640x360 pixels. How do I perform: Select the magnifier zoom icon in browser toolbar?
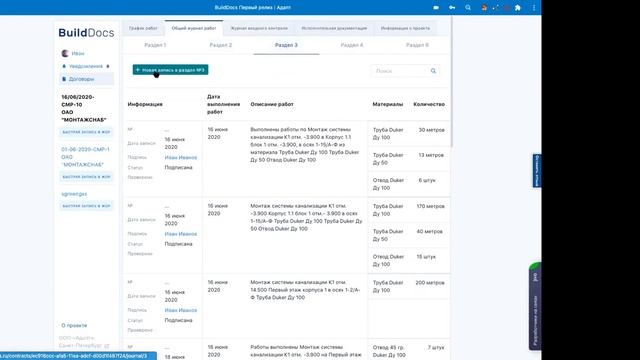point(468,7)
